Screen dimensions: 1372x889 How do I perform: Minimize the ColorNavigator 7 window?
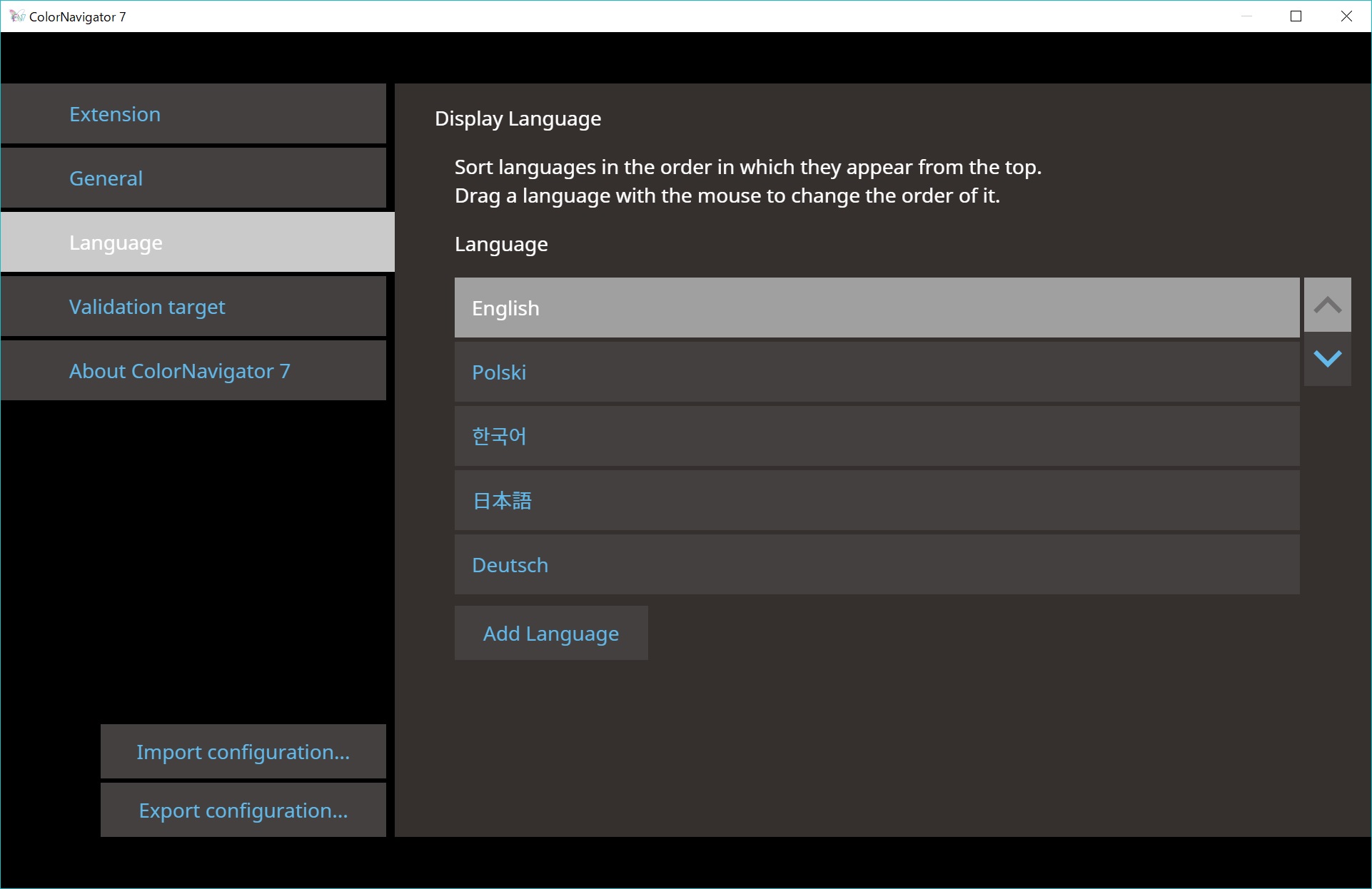(x=1247, y=16)
